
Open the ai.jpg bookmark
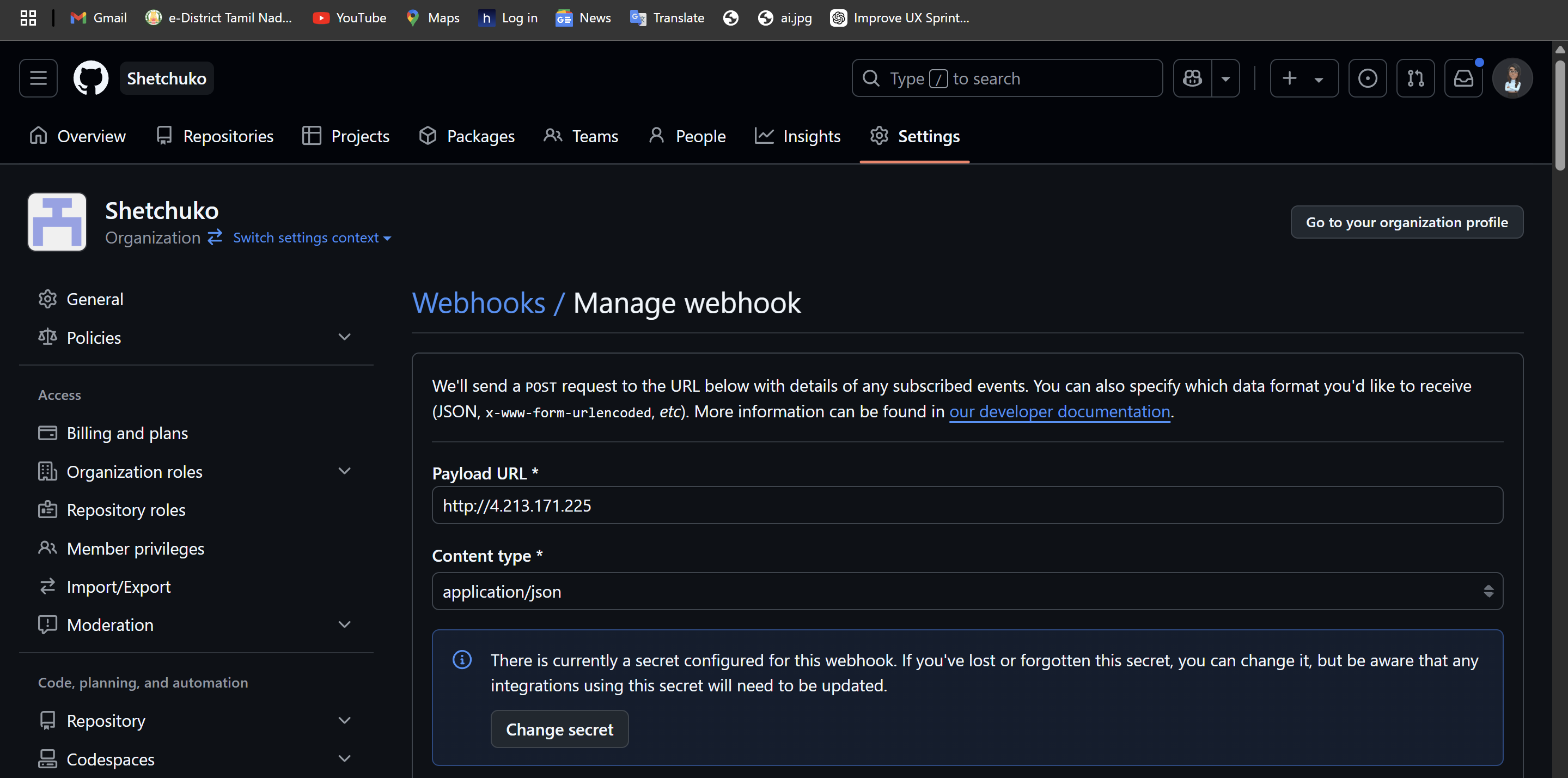pos(785,17)
